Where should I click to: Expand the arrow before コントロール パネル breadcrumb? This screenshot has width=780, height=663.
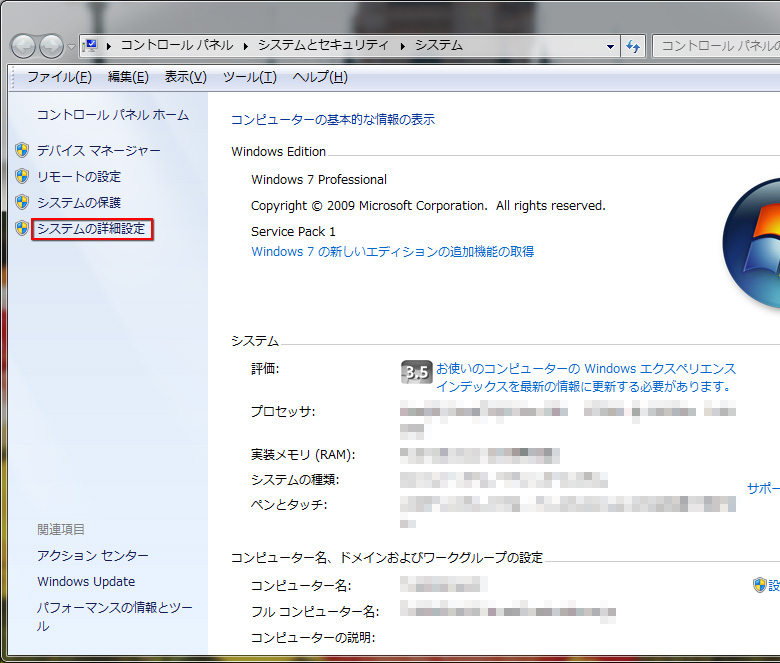pos(108,46)
